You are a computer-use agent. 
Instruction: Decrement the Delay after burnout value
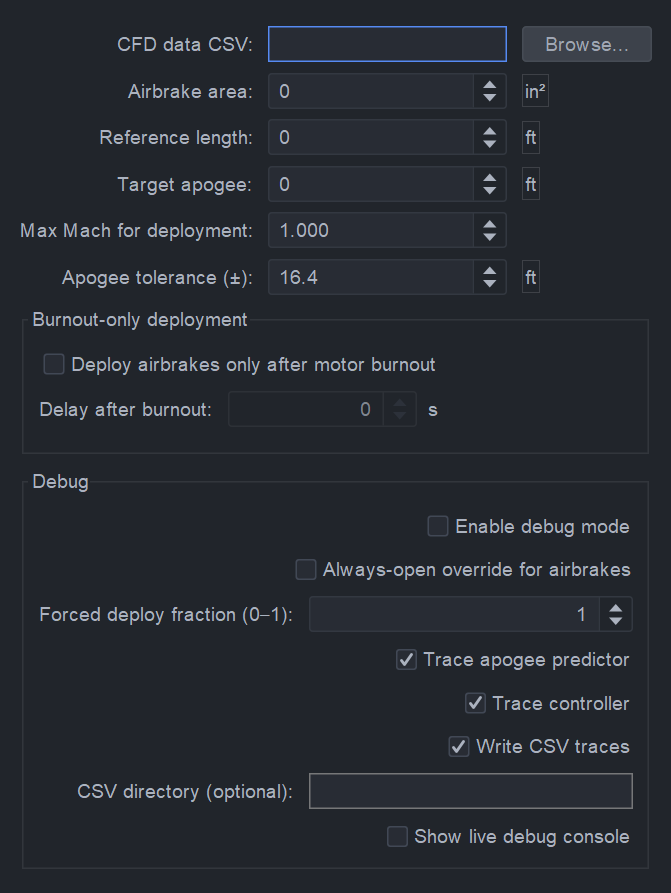(399, 415)
